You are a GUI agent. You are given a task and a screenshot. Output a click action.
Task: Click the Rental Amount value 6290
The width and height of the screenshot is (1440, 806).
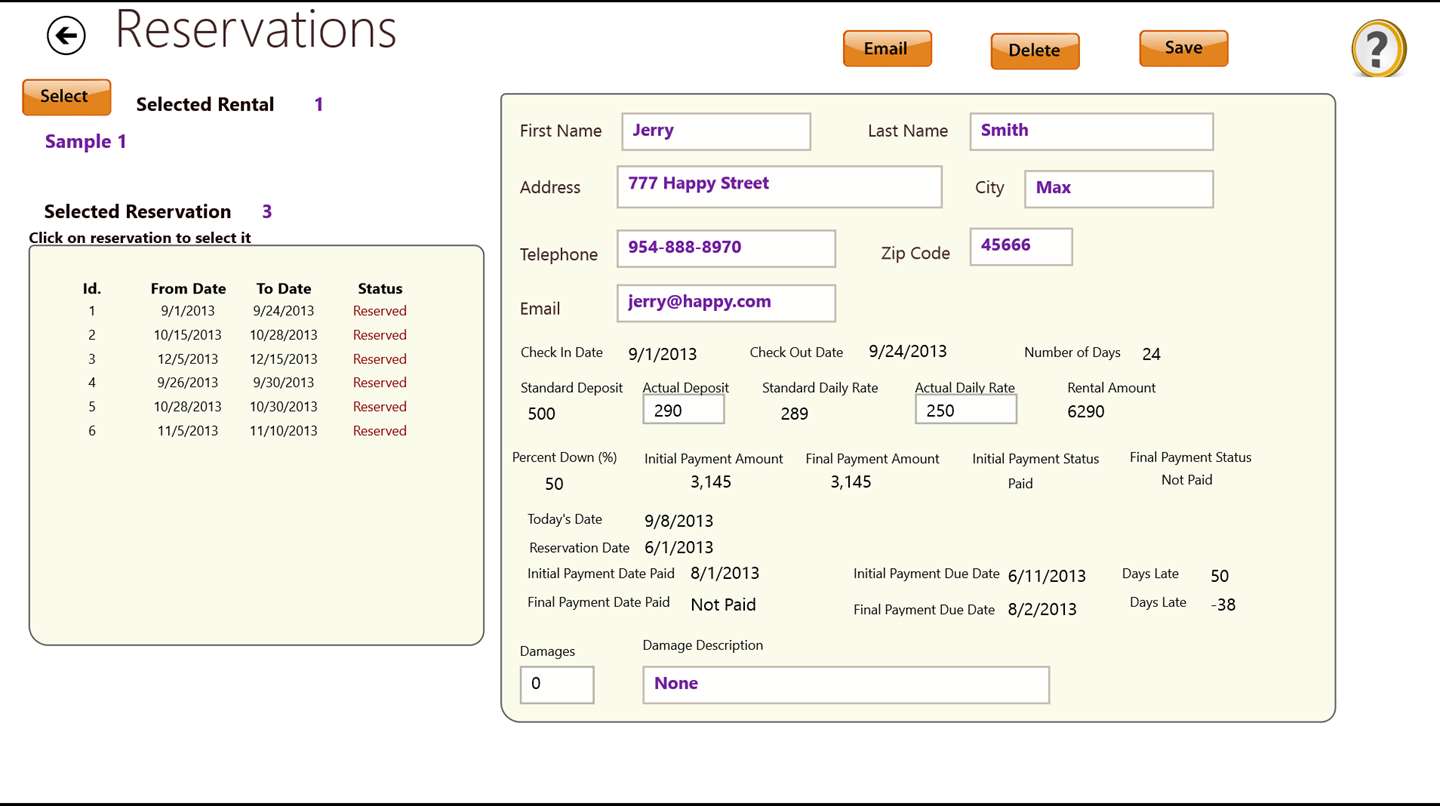1086,411
